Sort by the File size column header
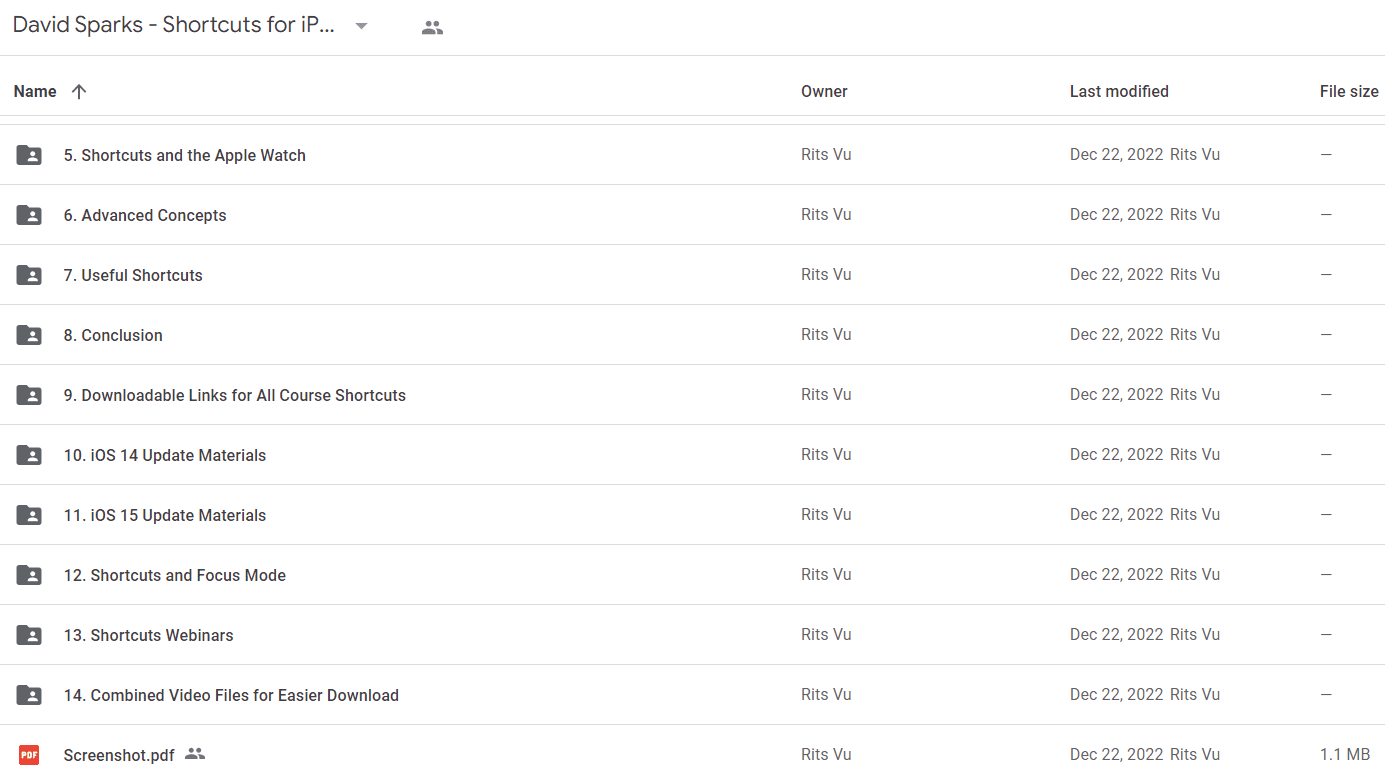This screenshot has width=1385, height=783. [x=1349, y=91]
